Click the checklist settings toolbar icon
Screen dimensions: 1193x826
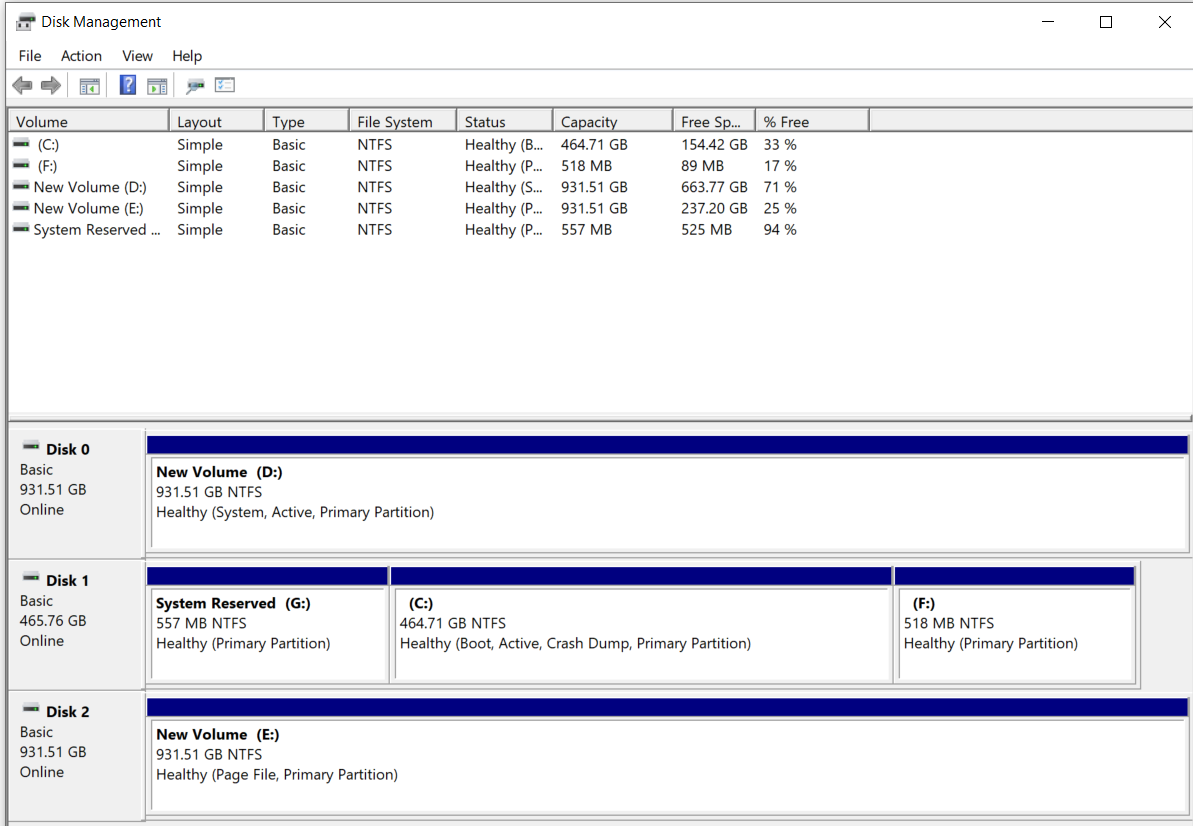pyautogui.click(x=224, y=85)
